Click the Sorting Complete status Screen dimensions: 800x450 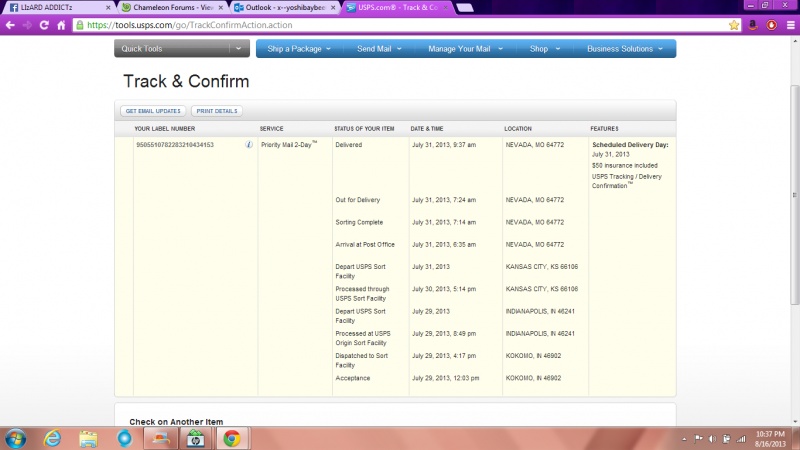tap(359, 222)
